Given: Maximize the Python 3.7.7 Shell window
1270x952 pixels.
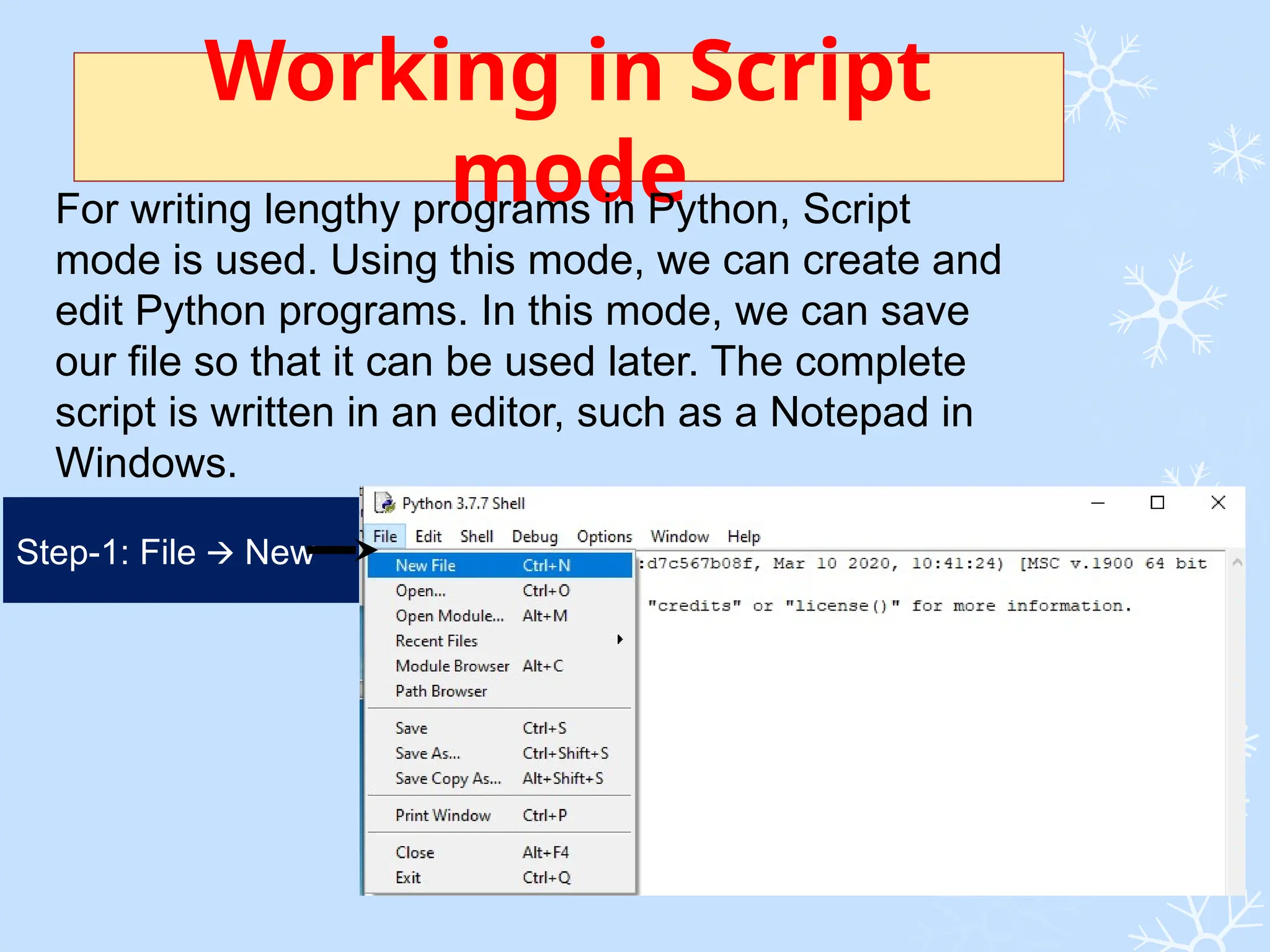Looking at the screenshot, I should point(1157,503).
